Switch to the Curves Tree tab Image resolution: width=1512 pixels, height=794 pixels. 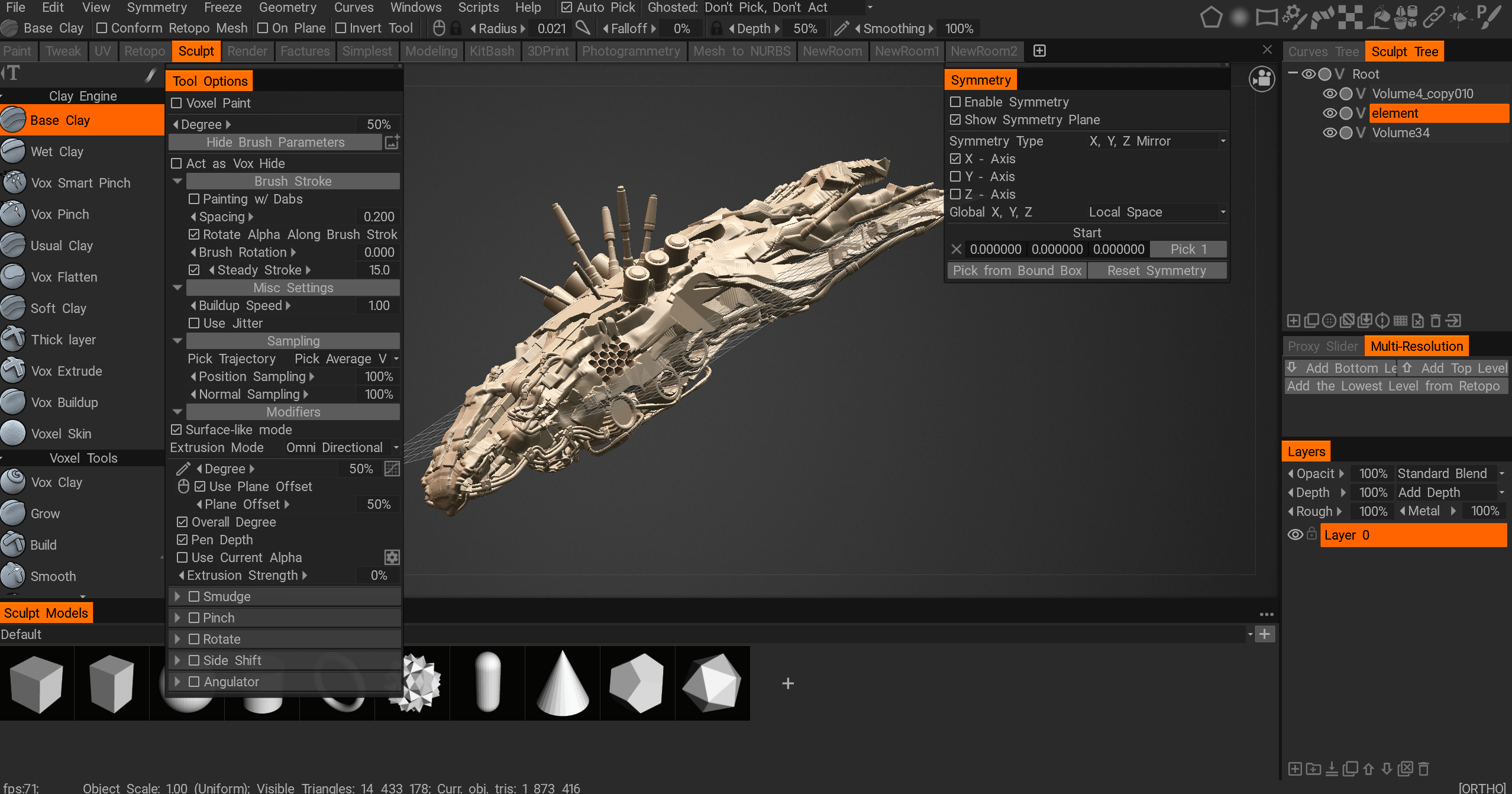[1323, 51]
